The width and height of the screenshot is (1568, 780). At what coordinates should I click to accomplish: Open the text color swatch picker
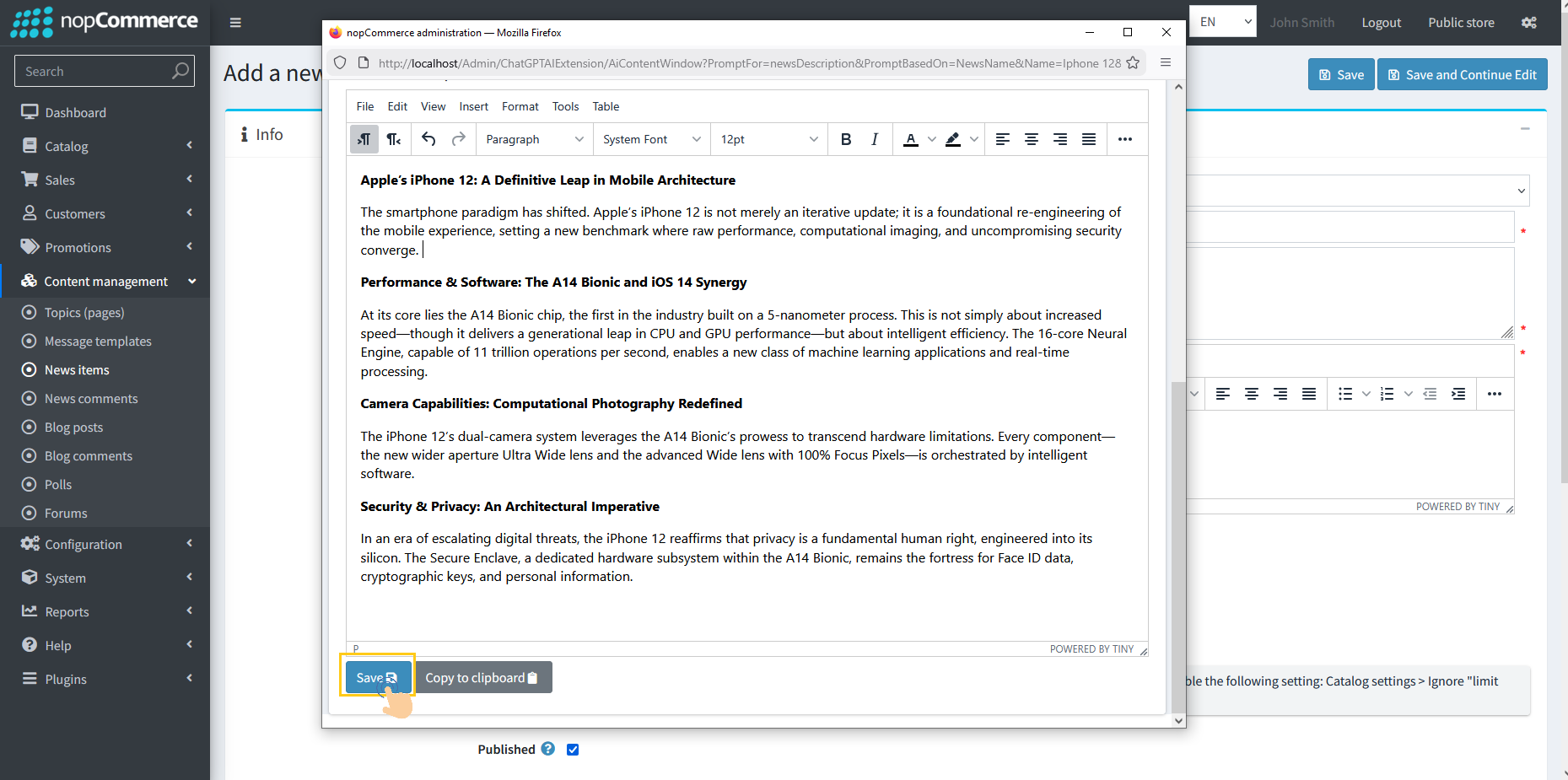point(931,139)
